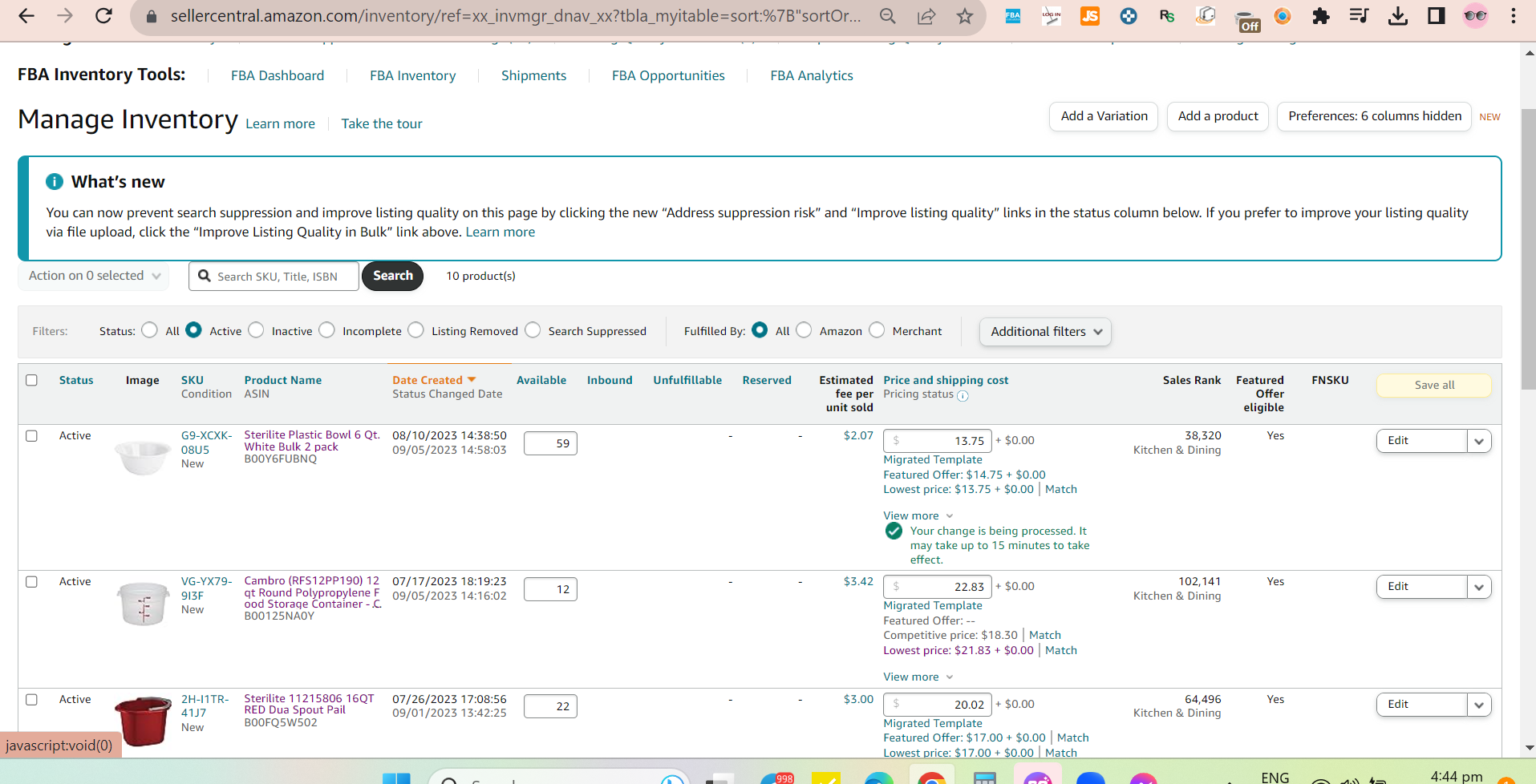Click the green check mark change confirmation icon
The image size is (1536, 784).
[894, 531]
